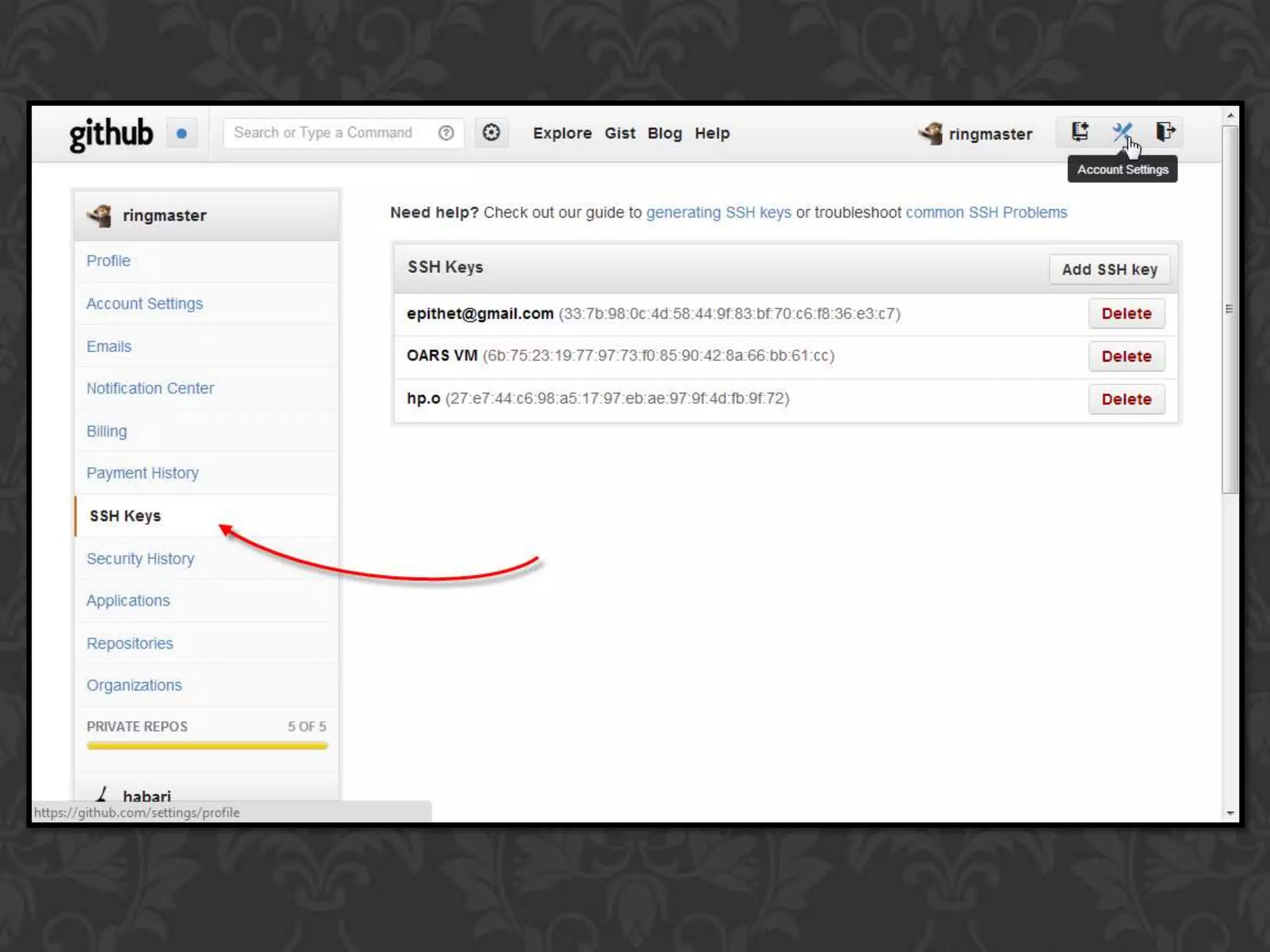1270x952 pixels.
Task: Open the Explore menu item
Action: pos(562,133)
